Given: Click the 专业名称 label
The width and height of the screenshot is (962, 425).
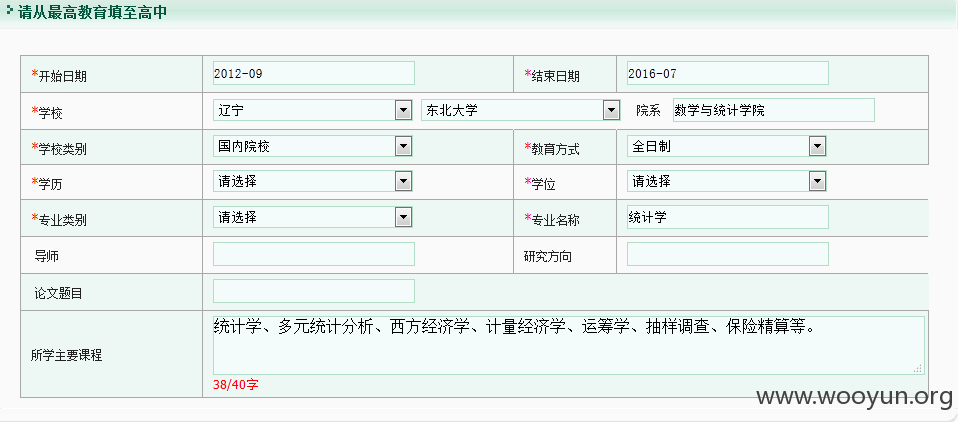Looking at the screenshot, I should (x=552, y=220).
